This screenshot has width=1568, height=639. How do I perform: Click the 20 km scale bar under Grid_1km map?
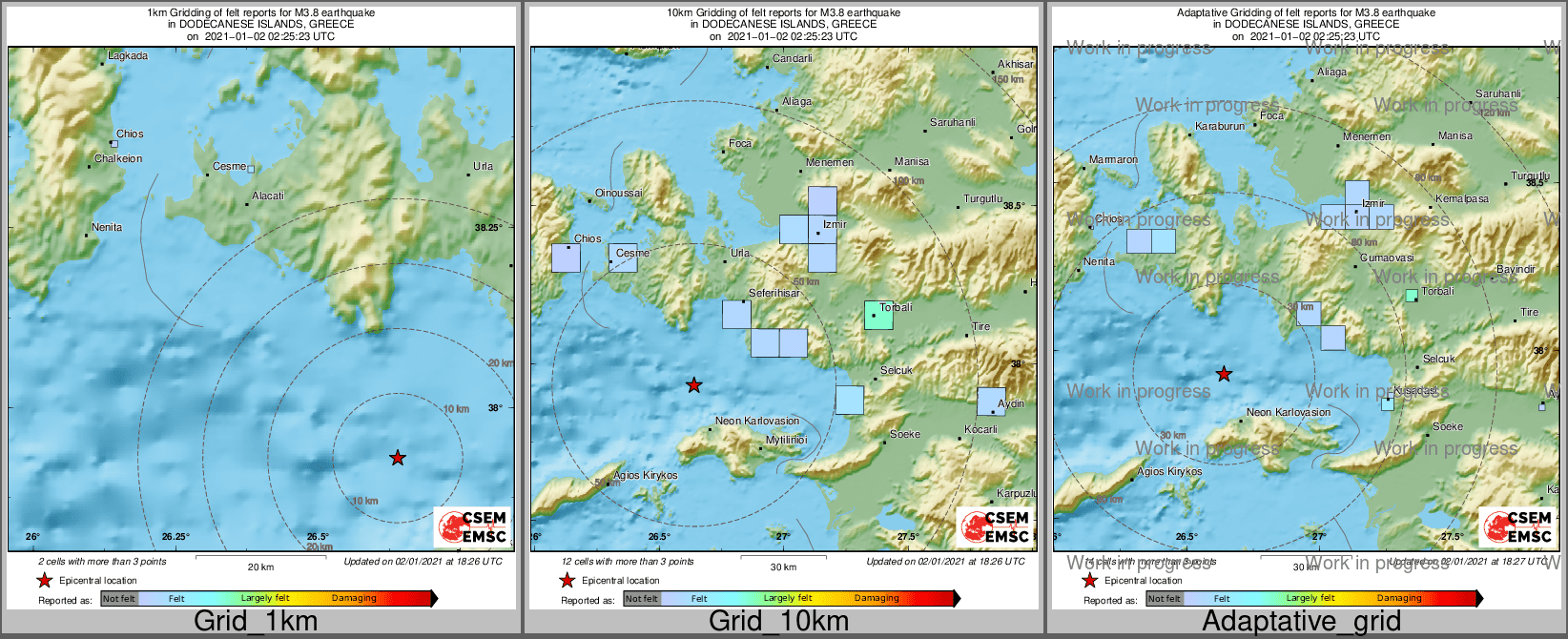pos(260,556)
